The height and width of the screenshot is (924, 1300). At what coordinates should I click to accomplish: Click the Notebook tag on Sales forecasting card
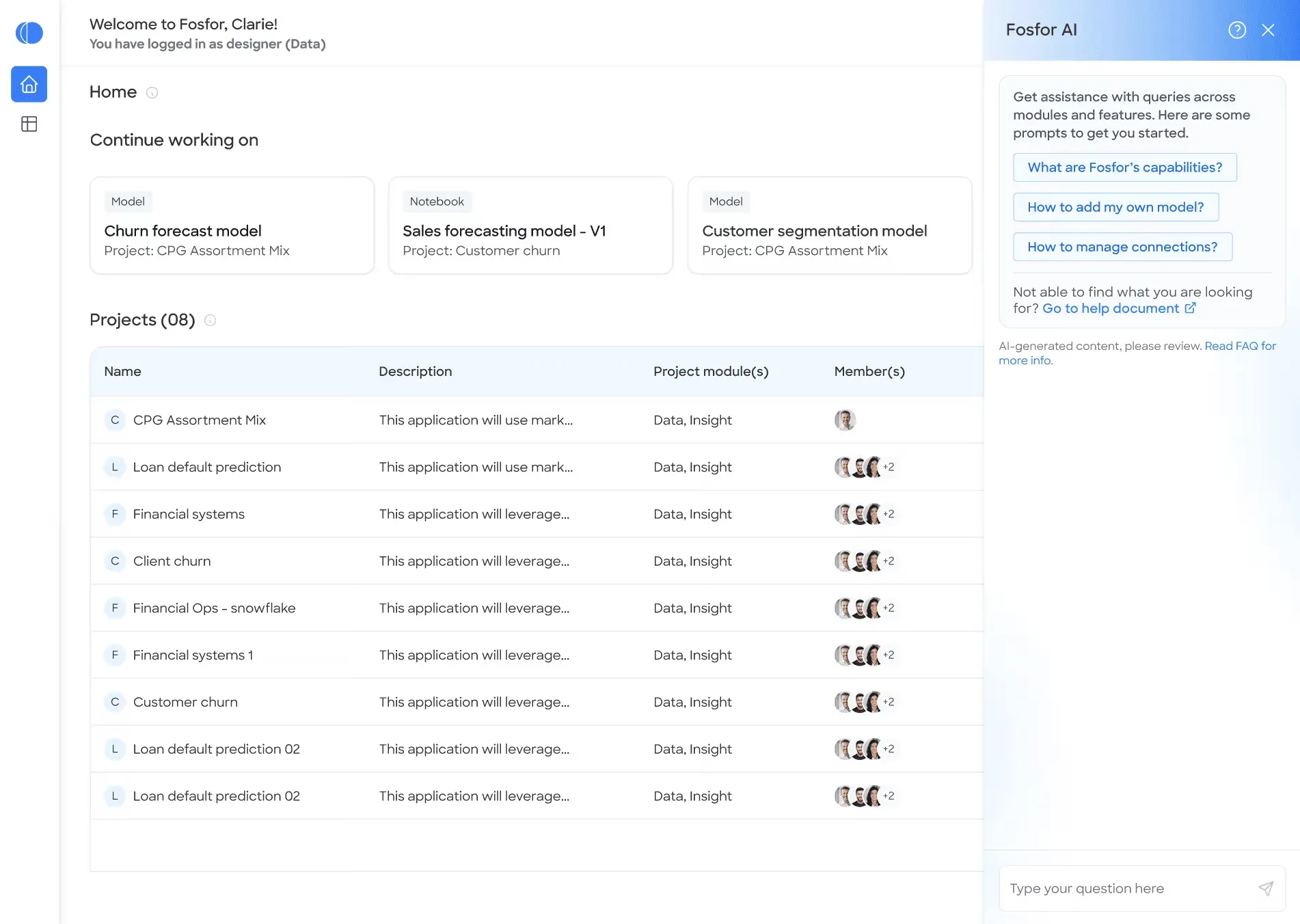coord(437,202)
